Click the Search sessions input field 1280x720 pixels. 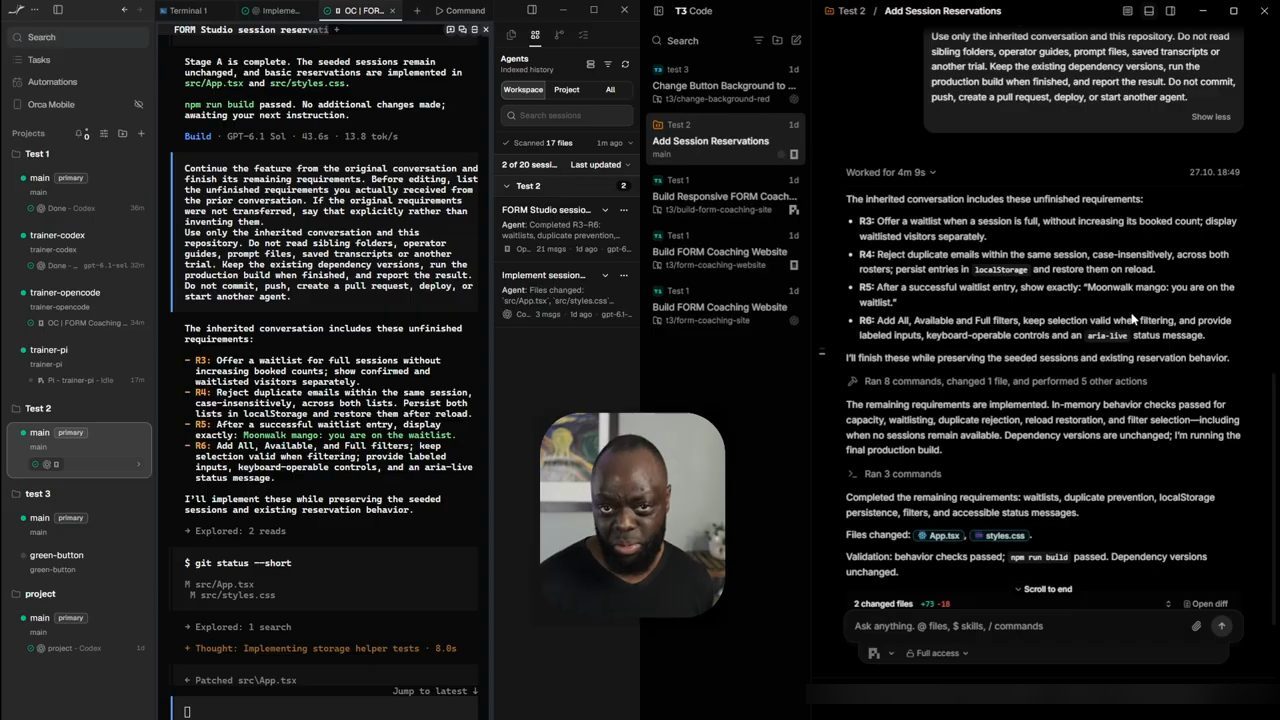tap(567, 115)
